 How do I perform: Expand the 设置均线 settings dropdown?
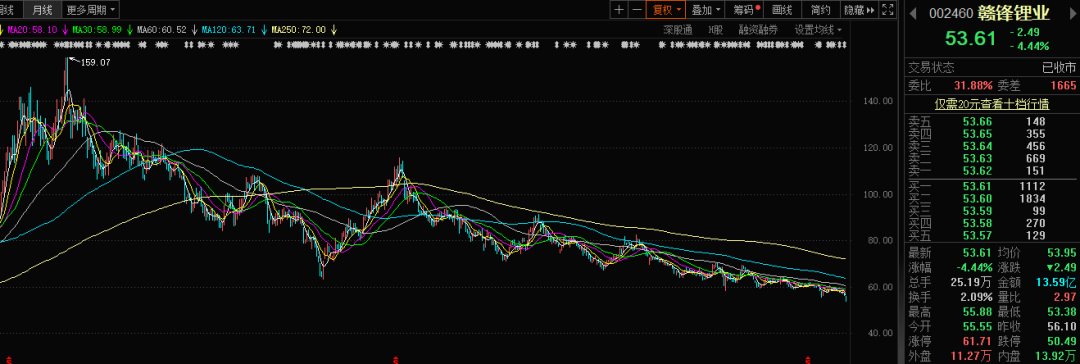tap(818, 30)
